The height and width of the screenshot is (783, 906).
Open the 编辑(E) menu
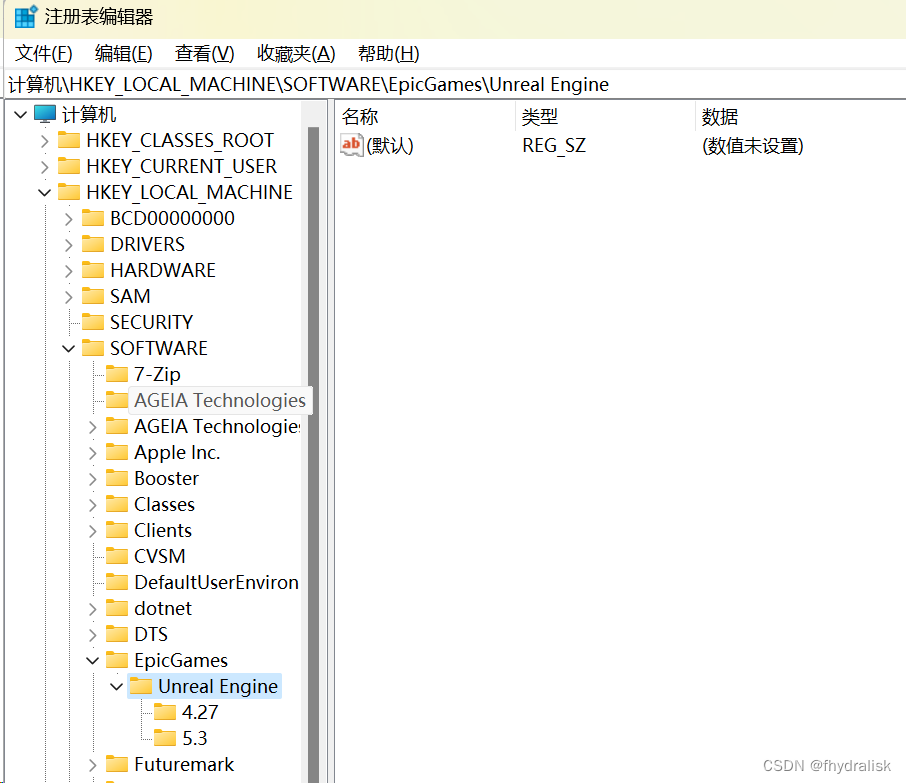coord(124,53)
